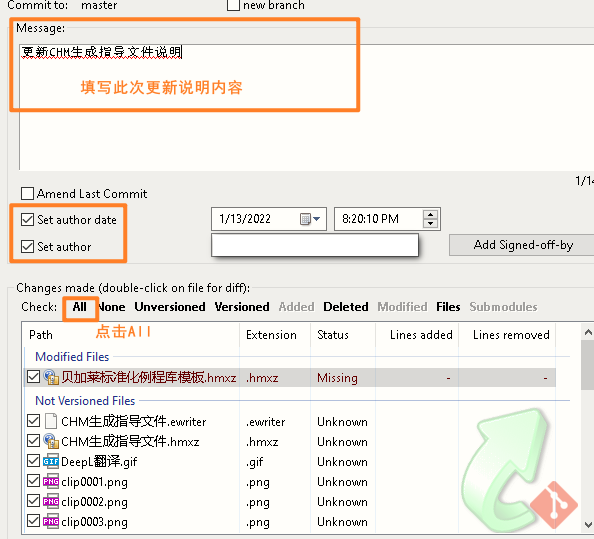594x539 pixels.
Task: Click the hmxz icon of CHM生成指导文件.hmxz
Action: [51, 441]
